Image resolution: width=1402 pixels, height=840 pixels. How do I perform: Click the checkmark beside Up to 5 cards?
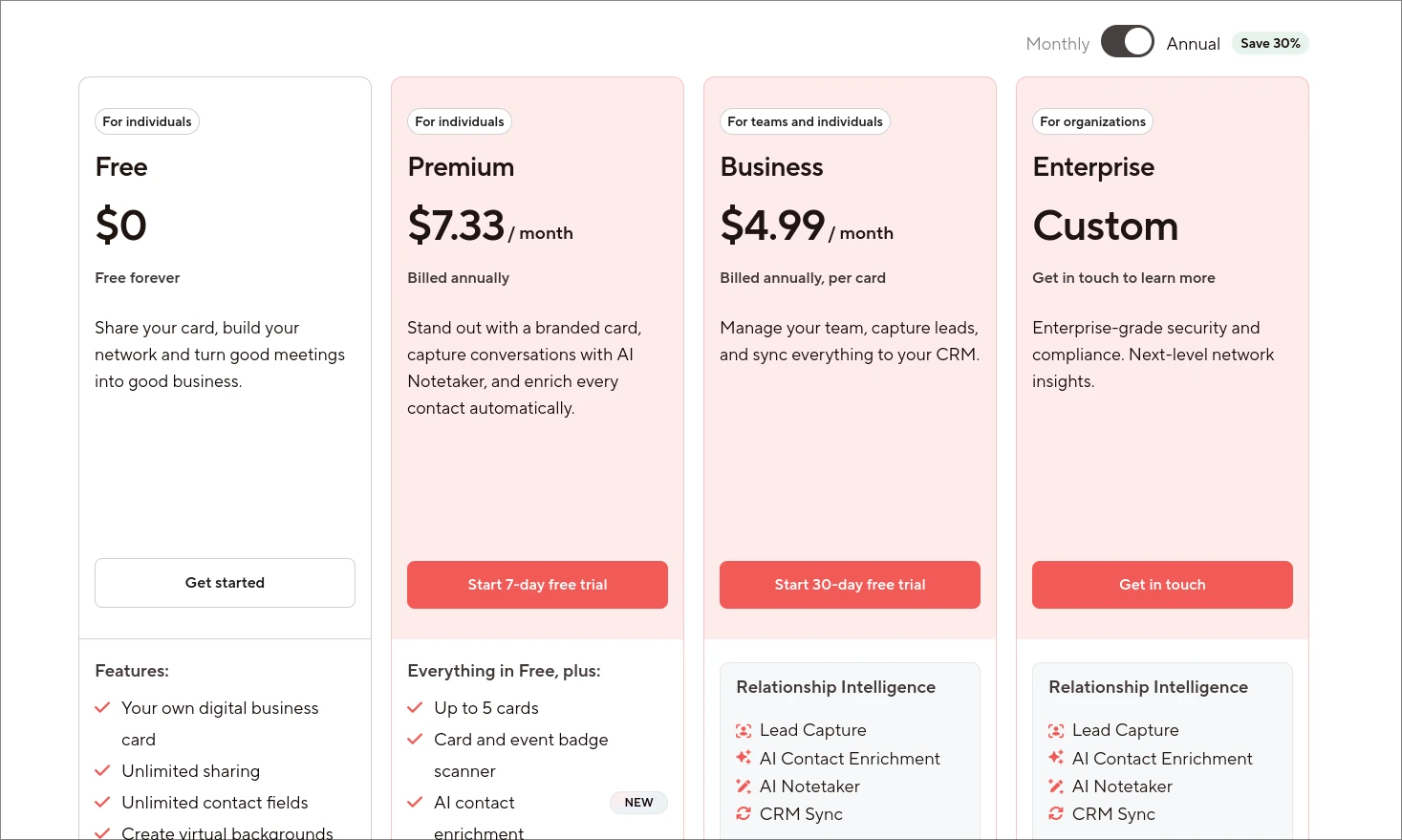coord(415,707)
